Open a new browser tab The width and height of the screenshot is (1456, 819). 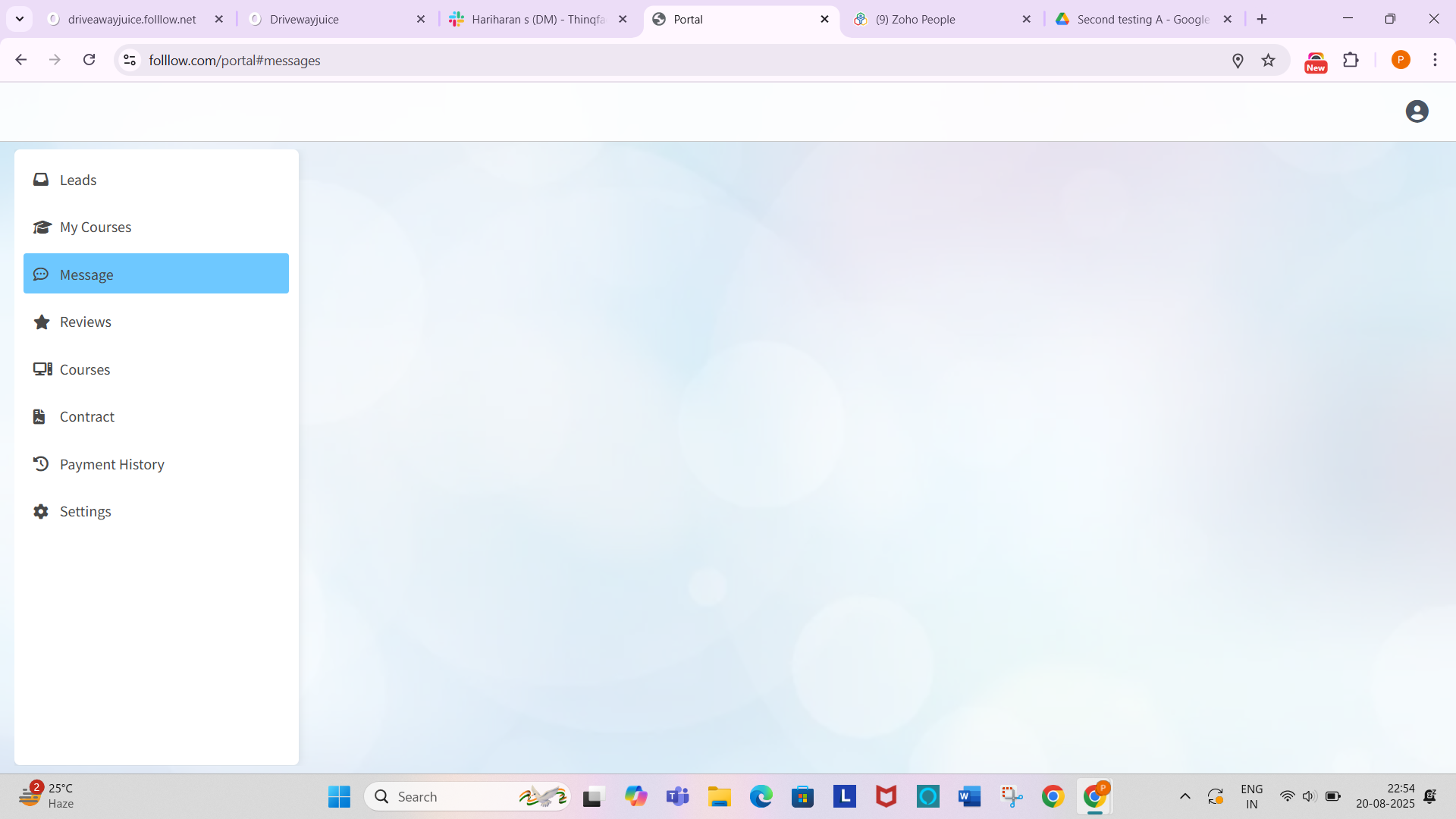coord(1262,20)
